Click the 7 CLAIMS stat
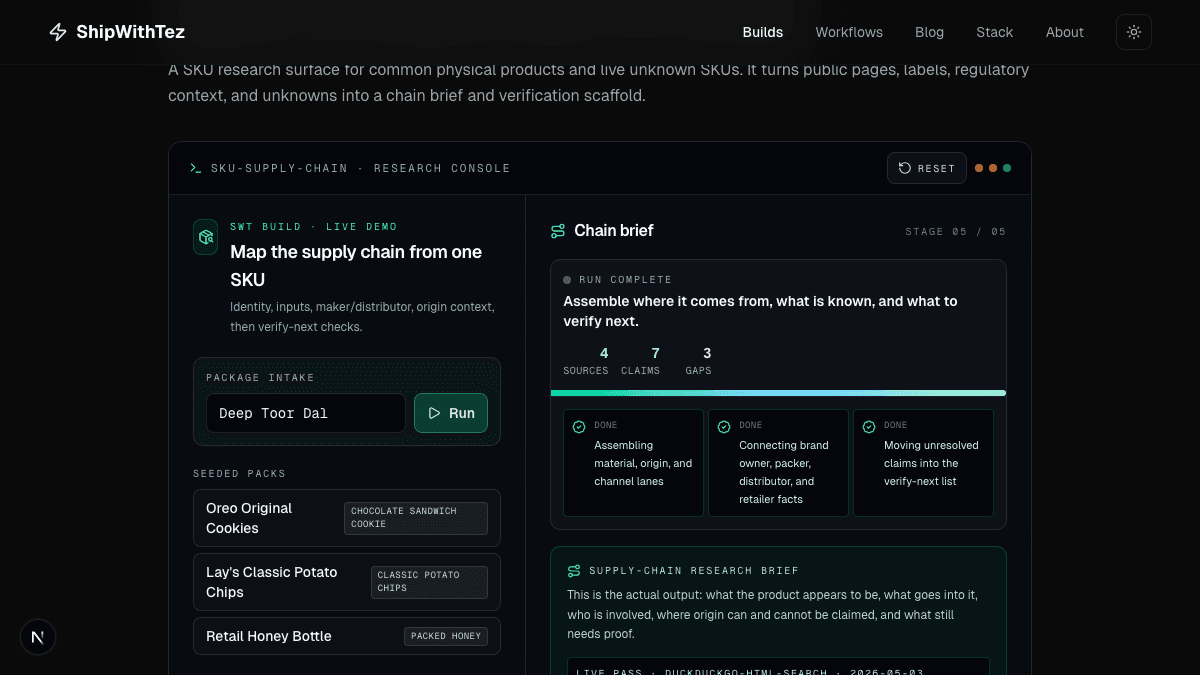1200x675 pixels. pos(640,361)
